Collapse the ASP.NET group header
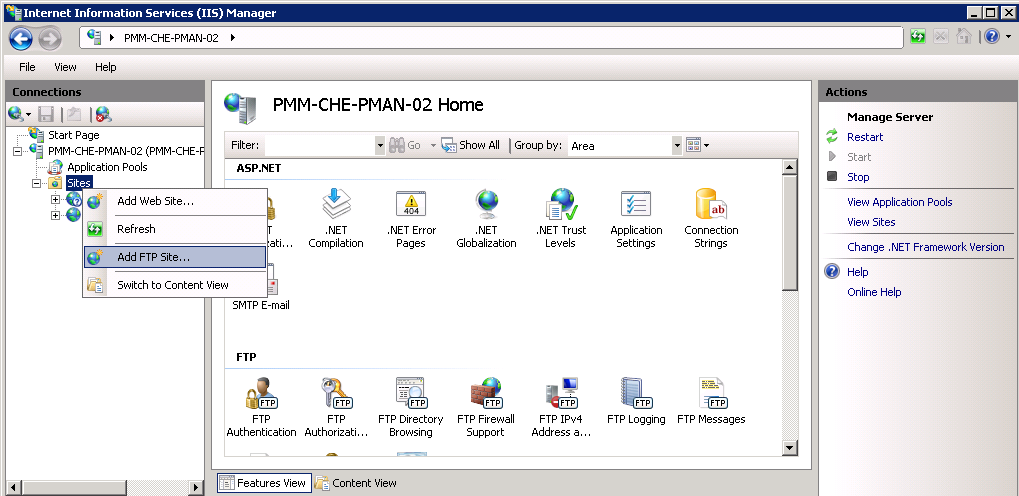Image resolution: width=1019 pixels, height=496 pixels. point(259,168)
